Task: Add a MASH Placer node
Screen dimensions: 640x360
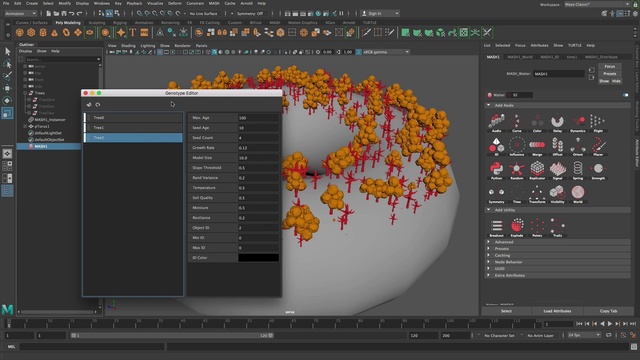Action: tap(598, 147)
